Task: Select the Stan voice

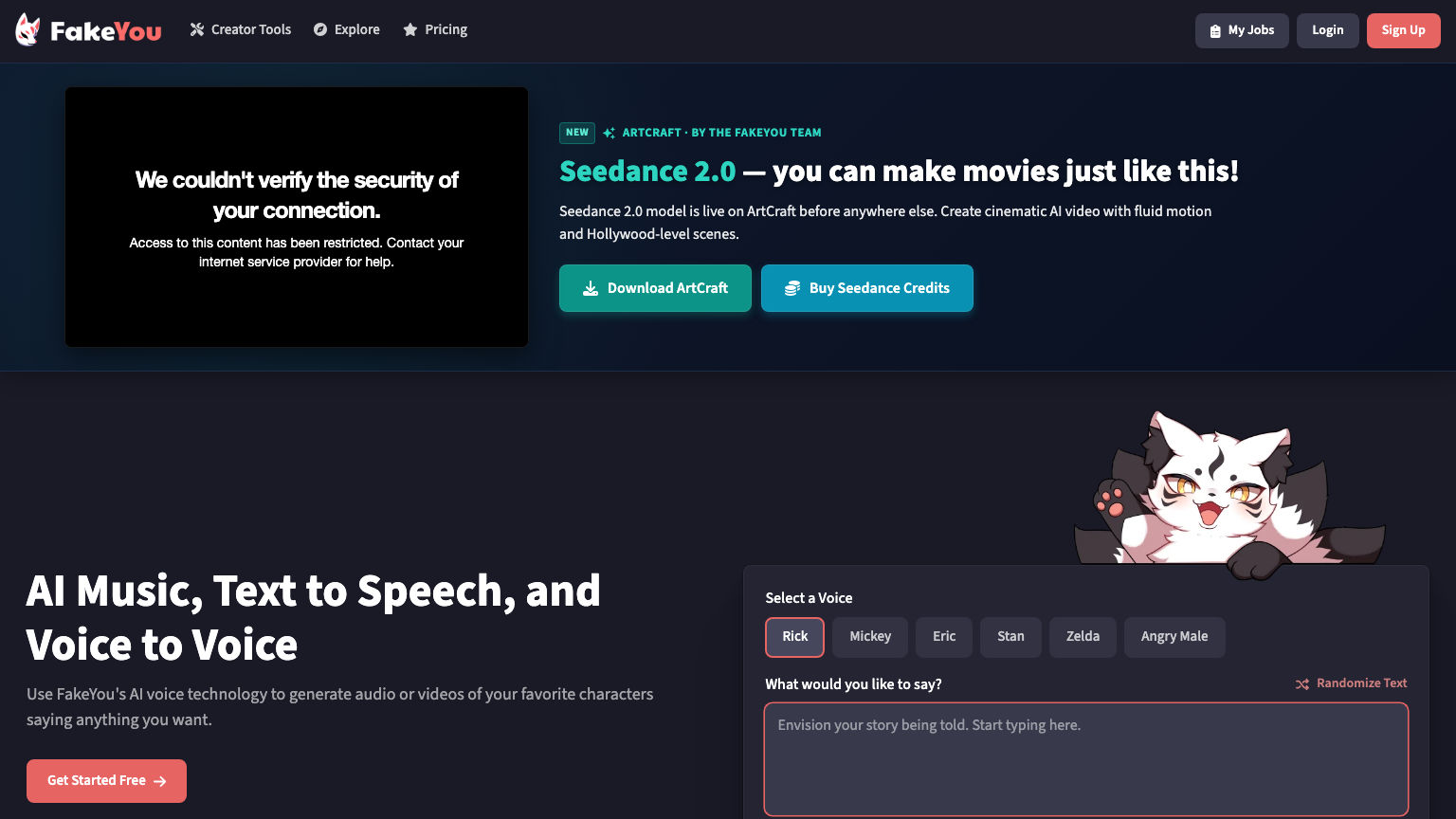Action: [x=1010, y=637]
